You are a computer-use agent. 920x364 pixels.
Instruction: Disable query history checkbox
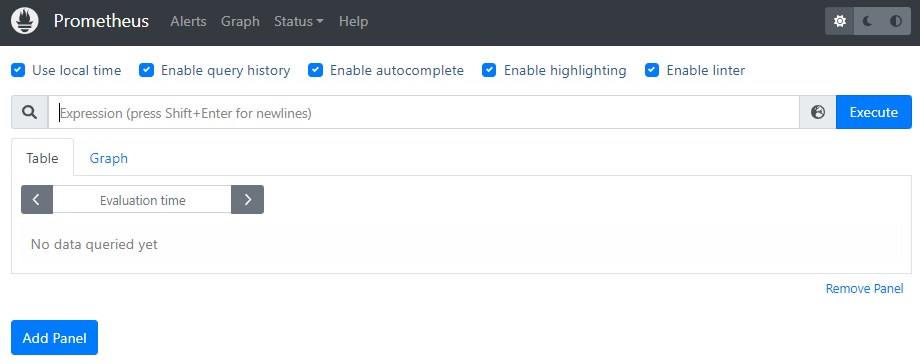click(146, 70)
